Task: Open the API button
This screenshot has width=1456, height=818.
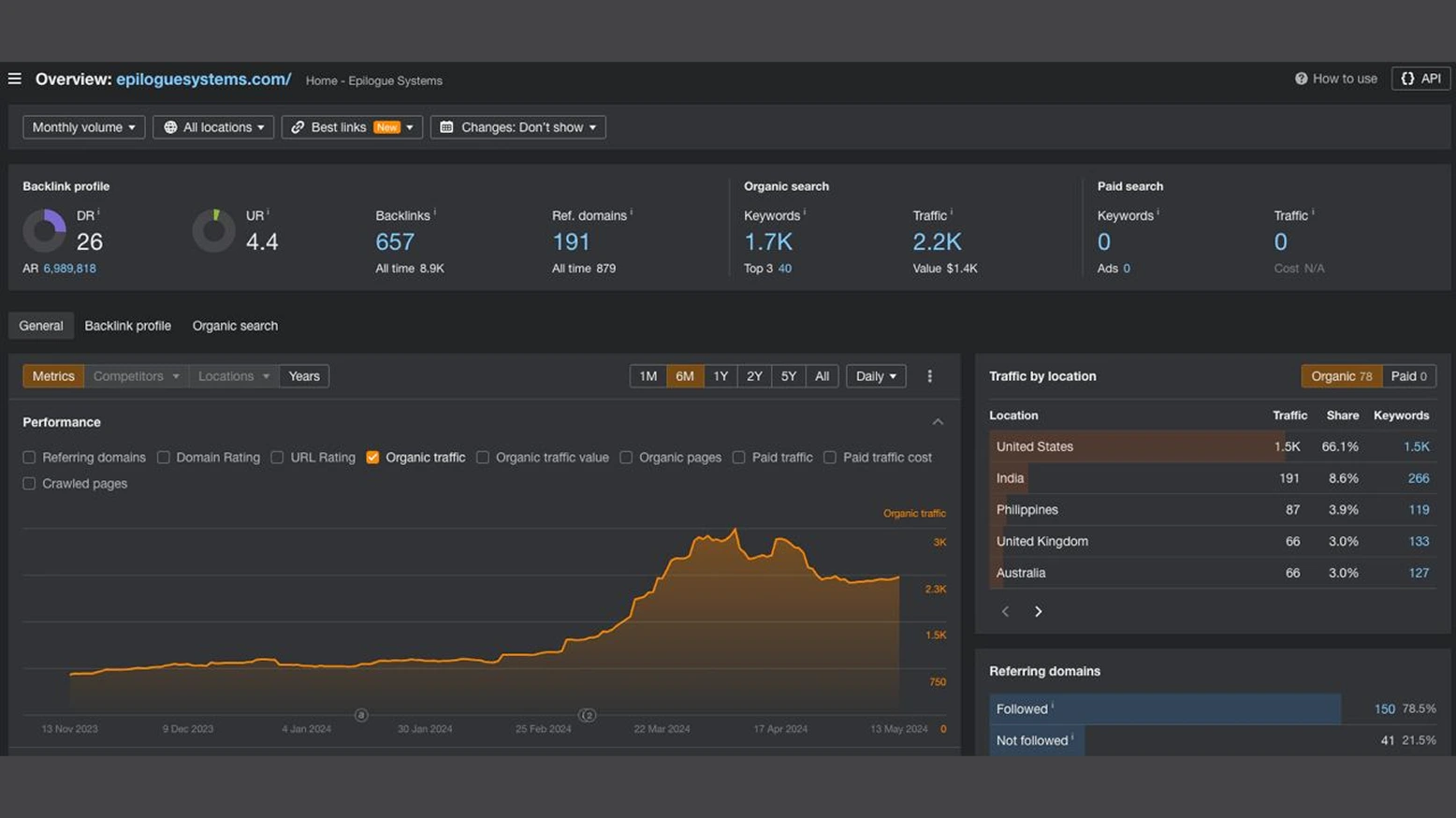Action: [1420, 79]
